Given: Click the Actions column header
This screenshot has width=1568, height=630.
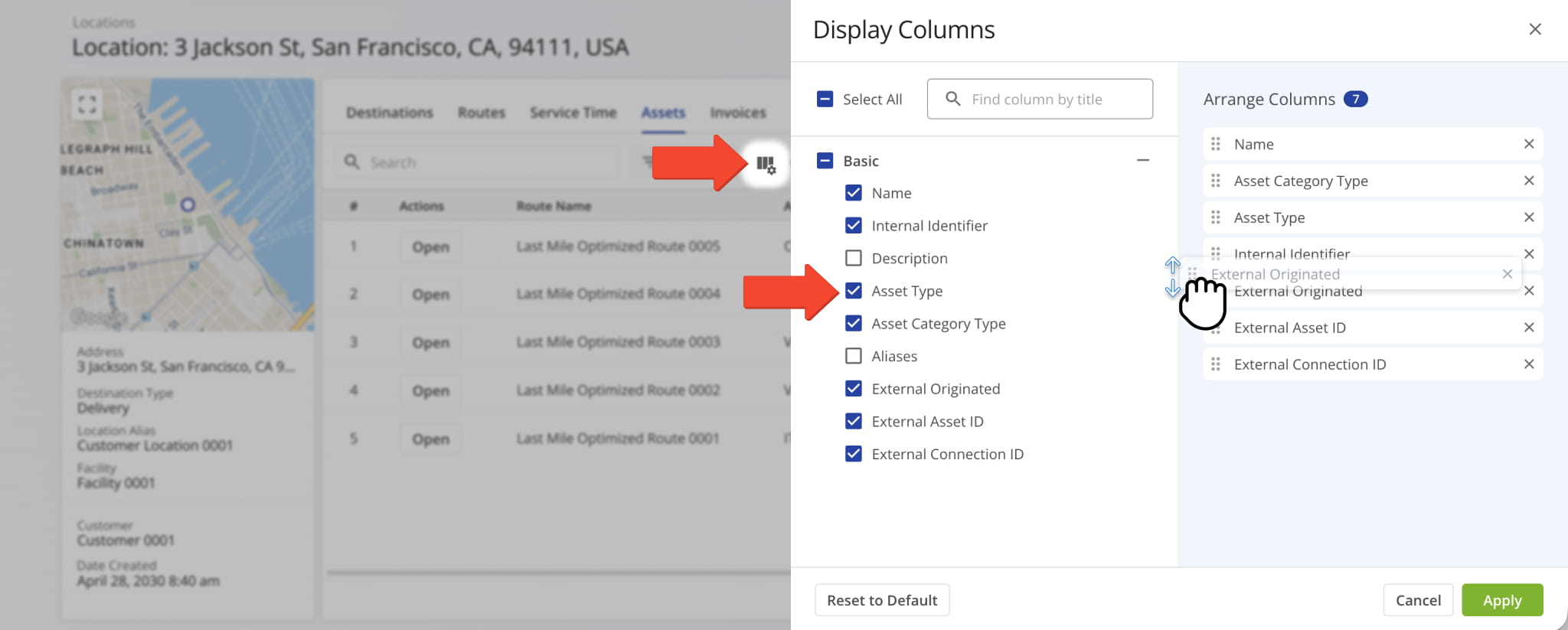Looking at the screenshot, I should [x=421, y=206].
